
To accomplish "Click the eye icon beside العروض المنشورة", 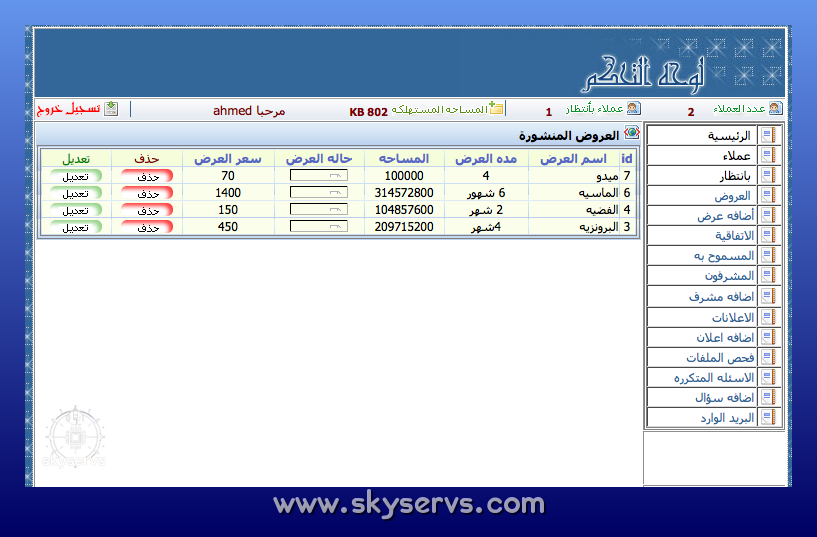I will (631, 134).
